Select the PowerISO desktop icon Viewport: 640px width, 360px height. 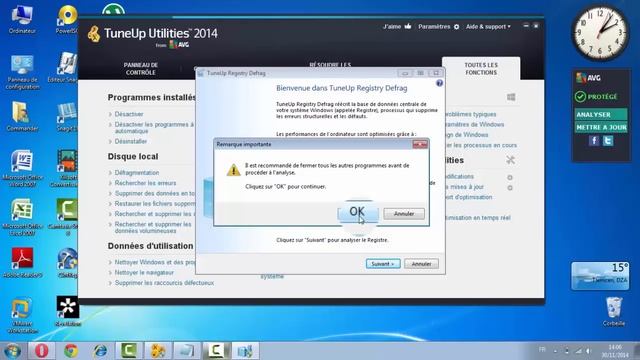click(x=67, y=19)
